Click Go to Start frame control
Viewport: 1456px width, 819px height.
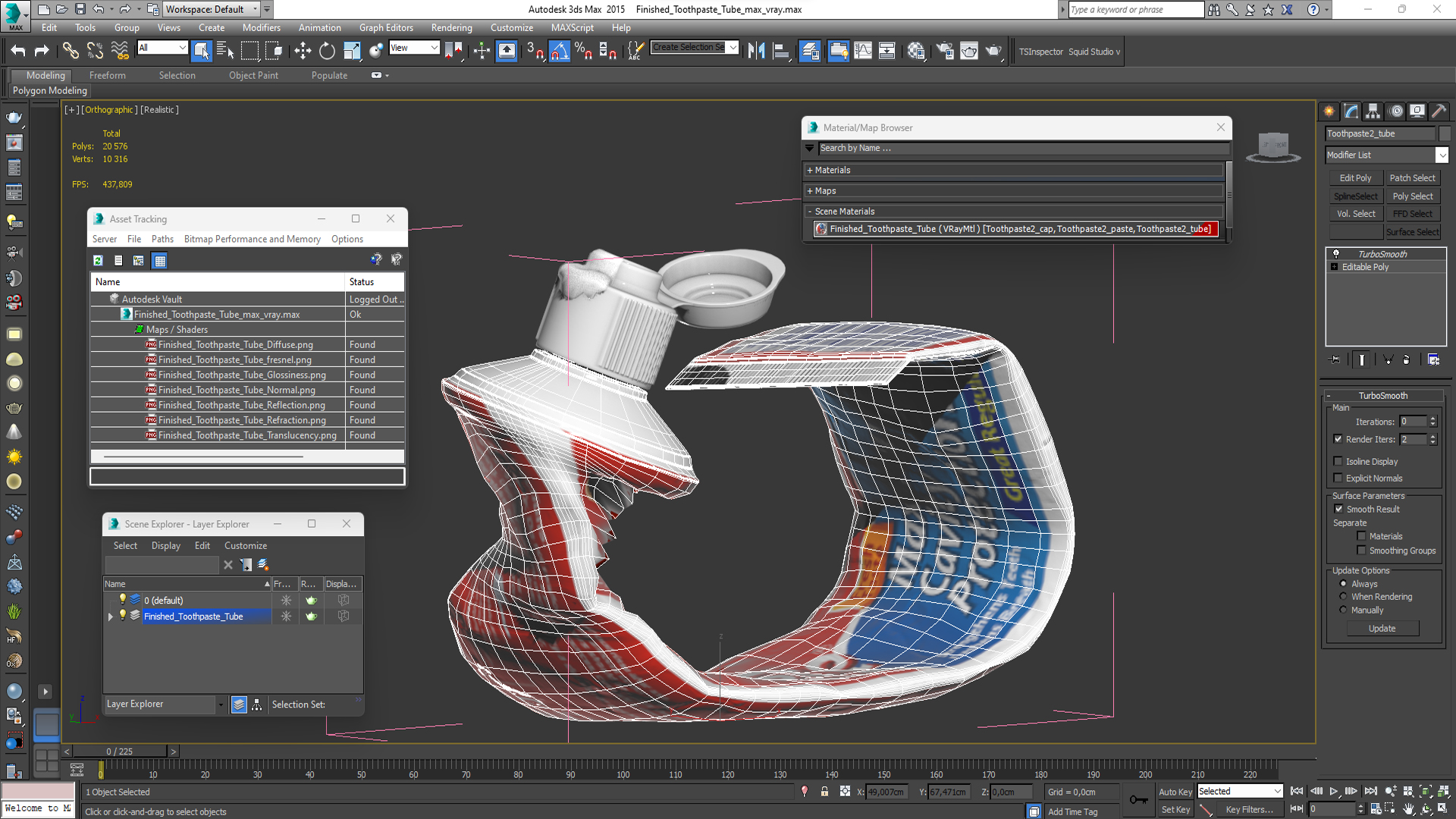[1297, 791]
